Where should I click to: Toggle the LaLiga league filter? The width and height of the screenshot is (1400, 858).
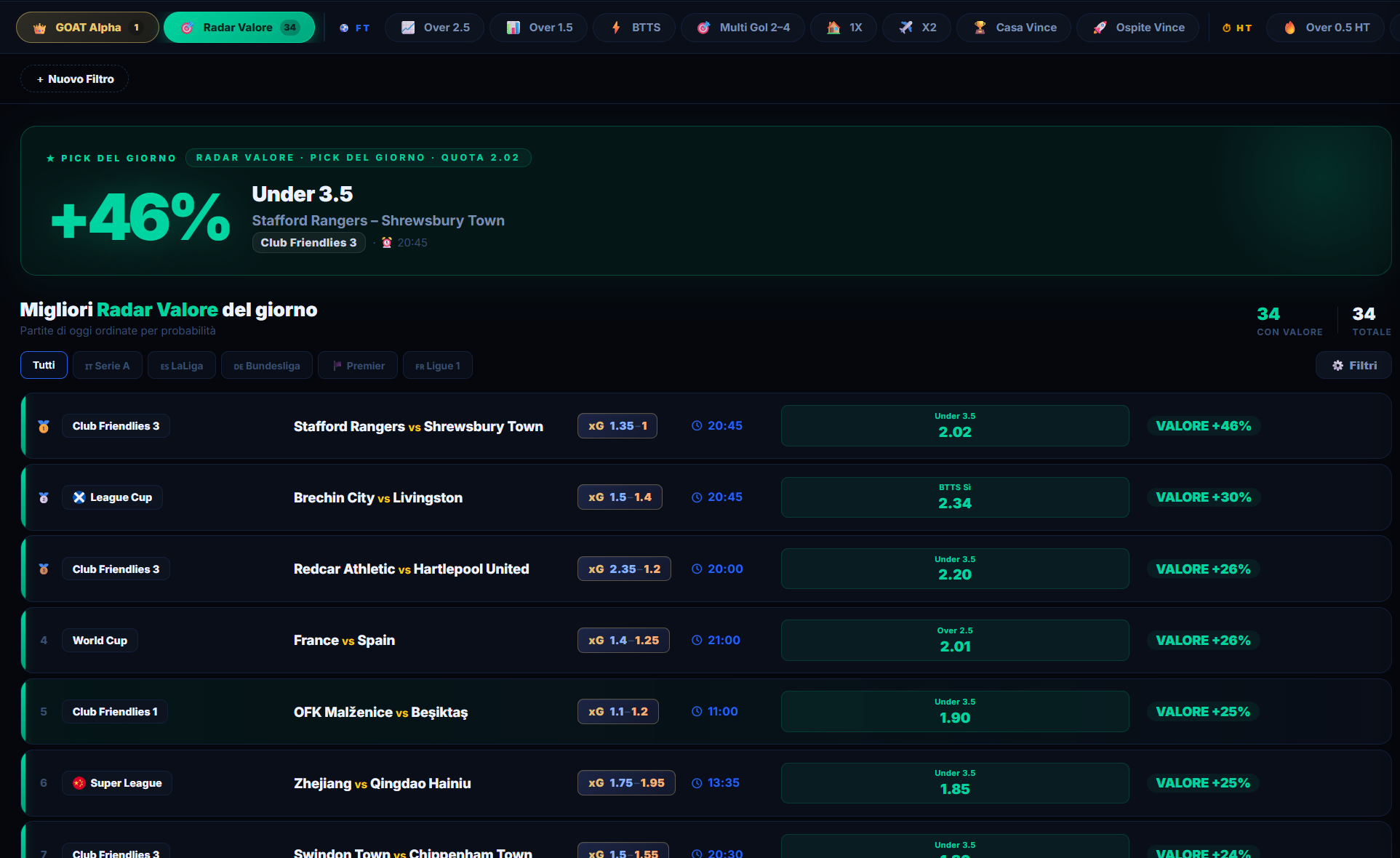pos(182,366)
